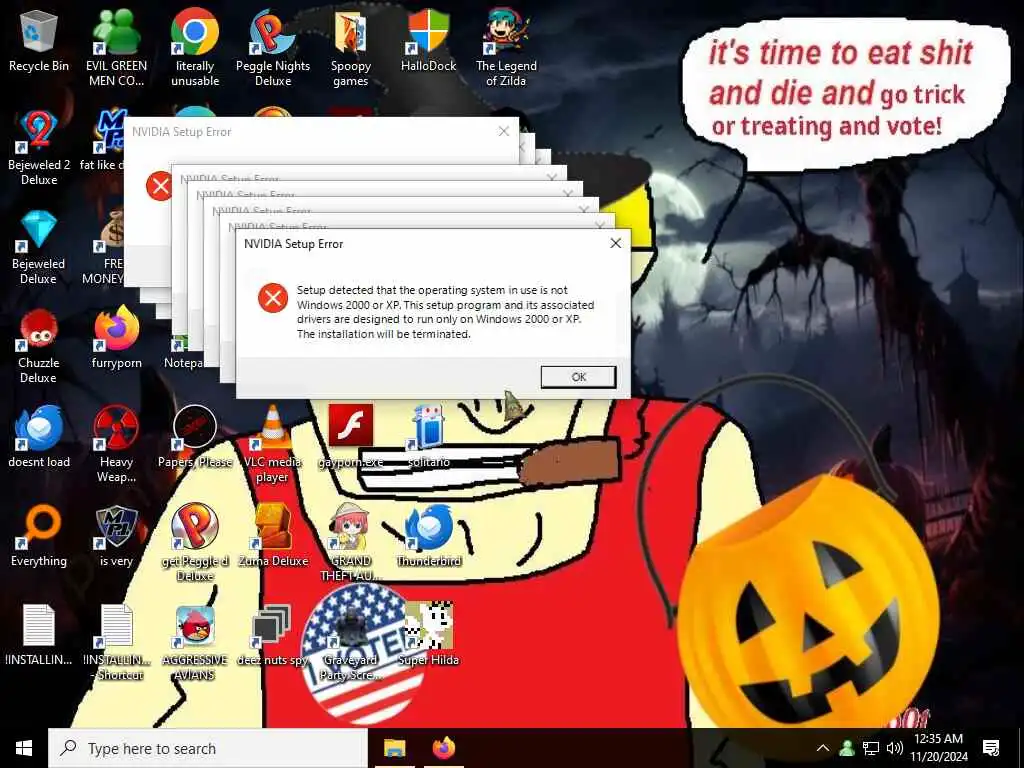The image size is (1024, 768).
Task: Open the Chrome icon labeled literally unusable
Action: (x=195, y=49)
